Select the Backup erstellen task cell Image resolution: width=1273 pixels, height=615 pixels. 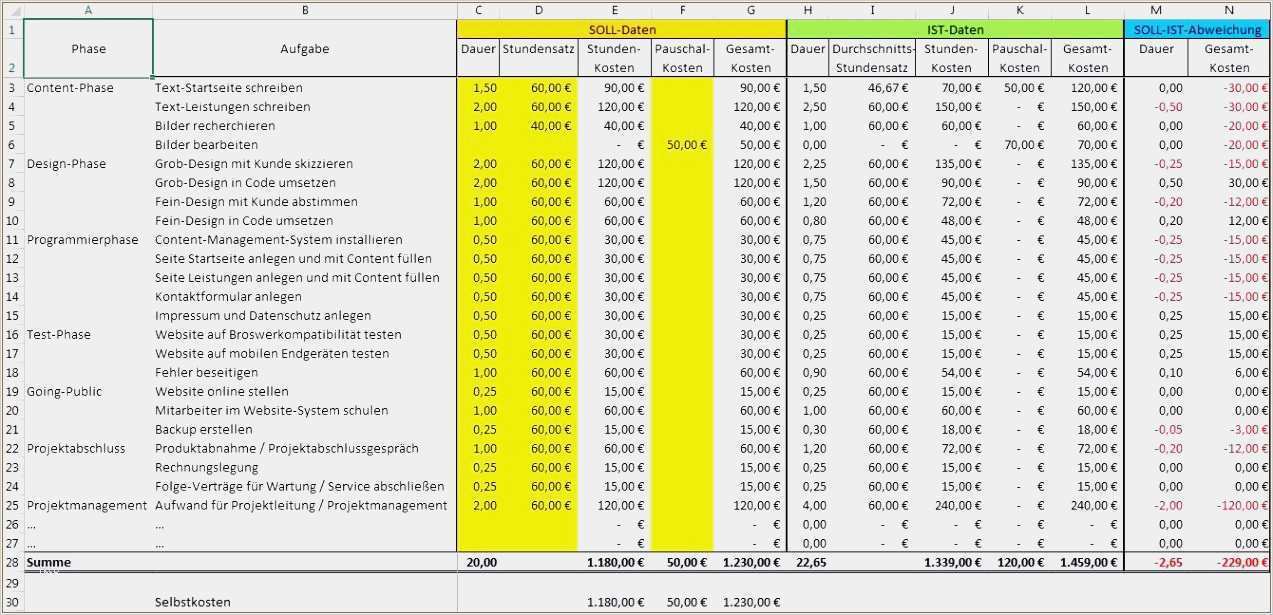point(204,429)
